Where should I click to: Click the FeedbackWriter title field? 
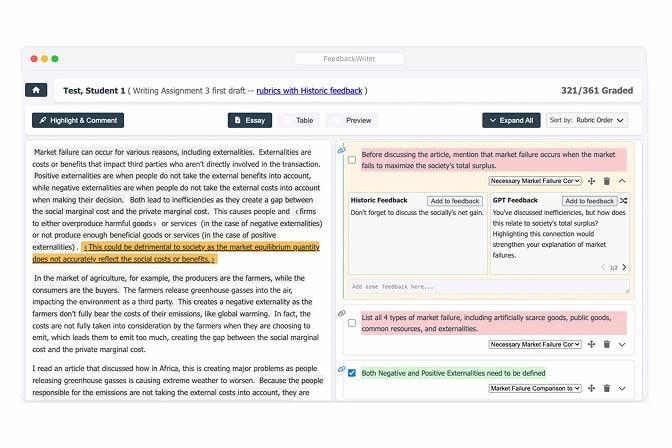pos(349,59)
